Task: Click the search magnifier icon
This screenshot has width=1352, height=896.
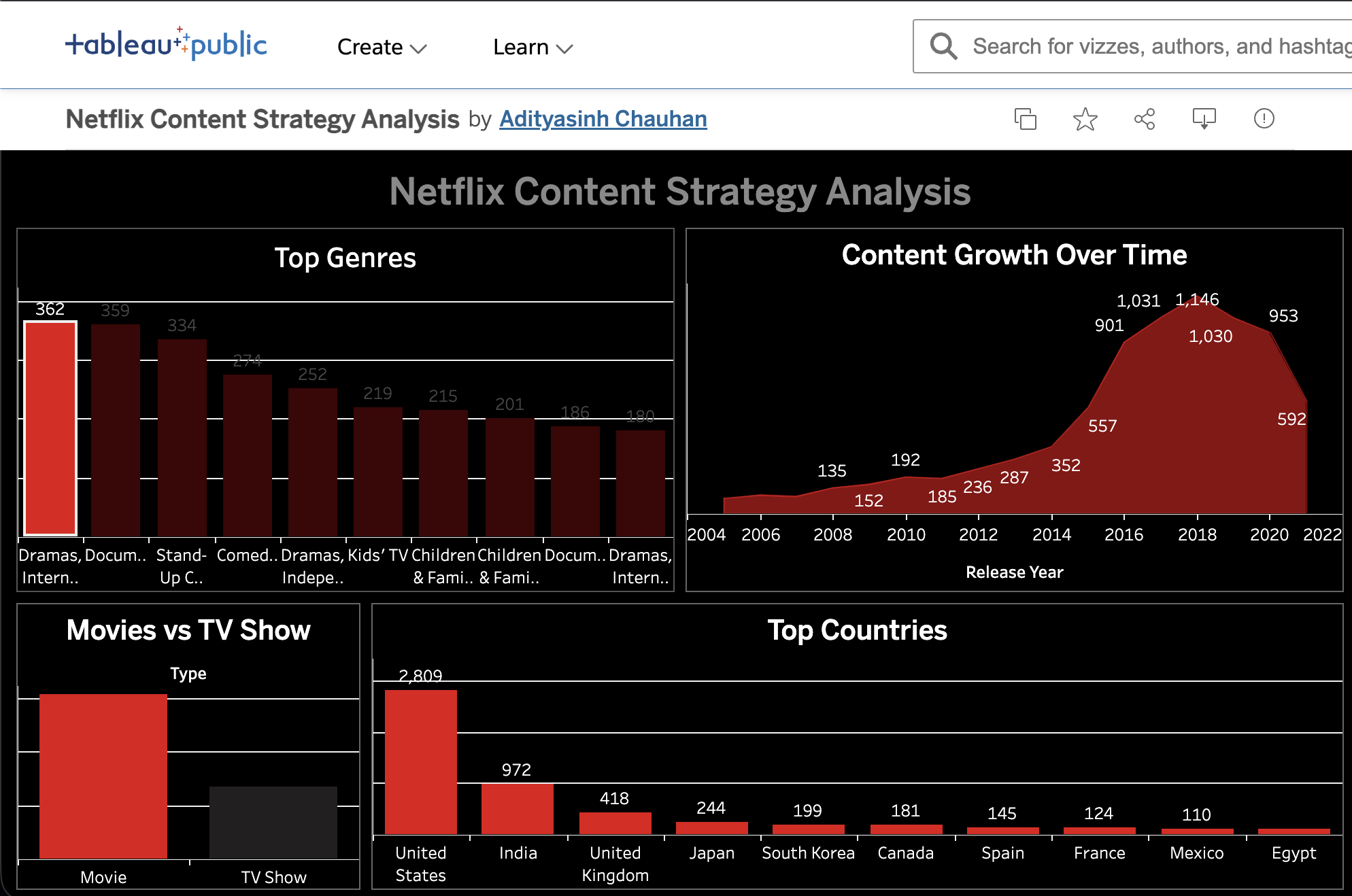Action: click(x=943, y=46)
